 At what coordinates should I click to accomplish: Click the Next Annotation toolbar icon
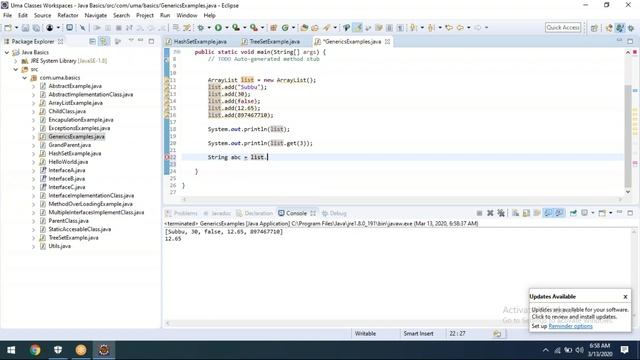click(414, 28)
